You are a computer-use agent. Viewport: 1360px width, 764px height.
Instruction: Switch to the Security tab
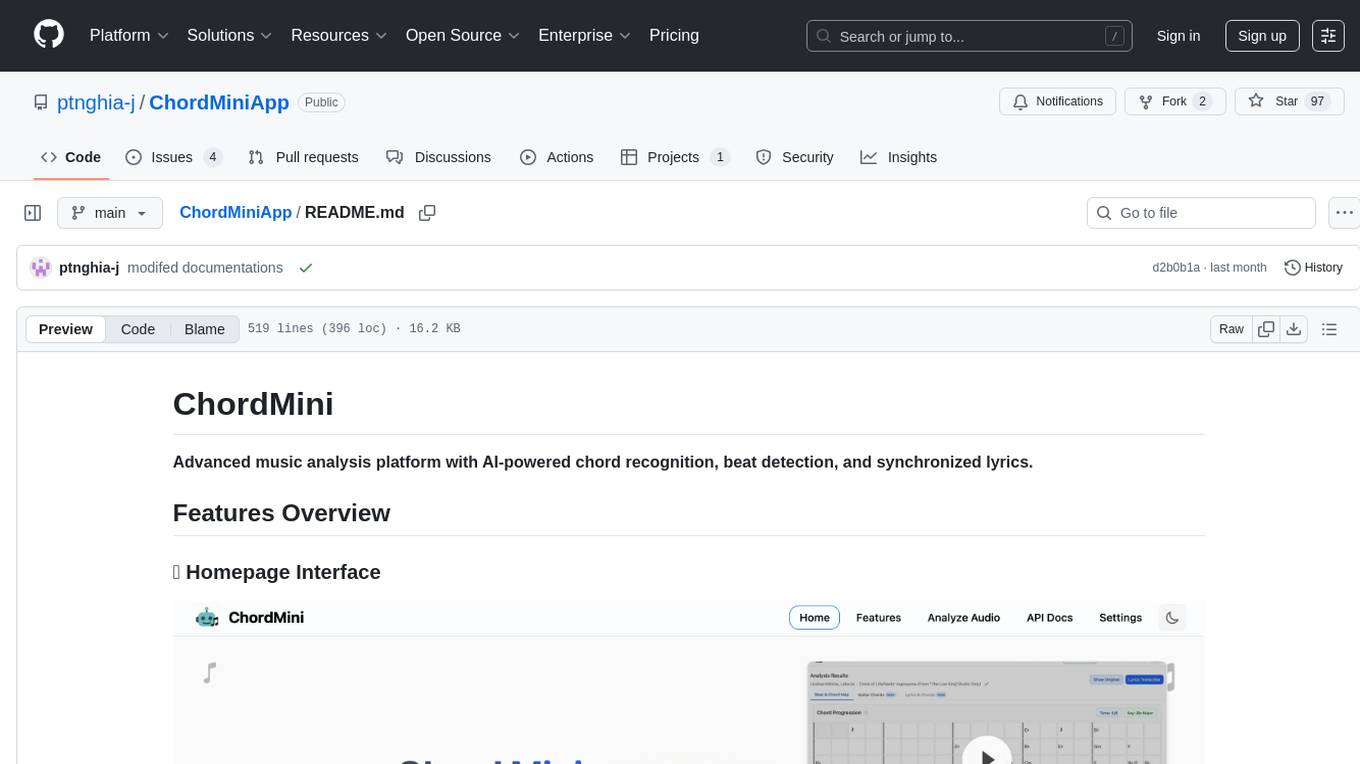coord(795,157)
